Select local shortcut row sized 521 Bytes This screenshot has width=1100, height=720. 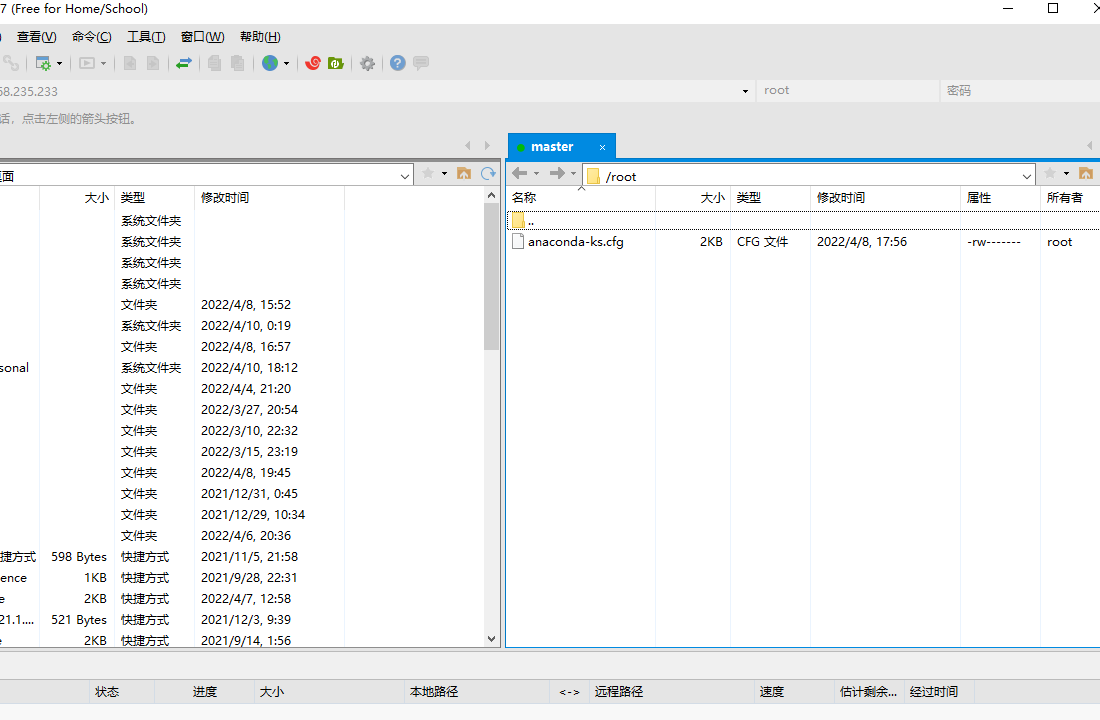point(242,620)
